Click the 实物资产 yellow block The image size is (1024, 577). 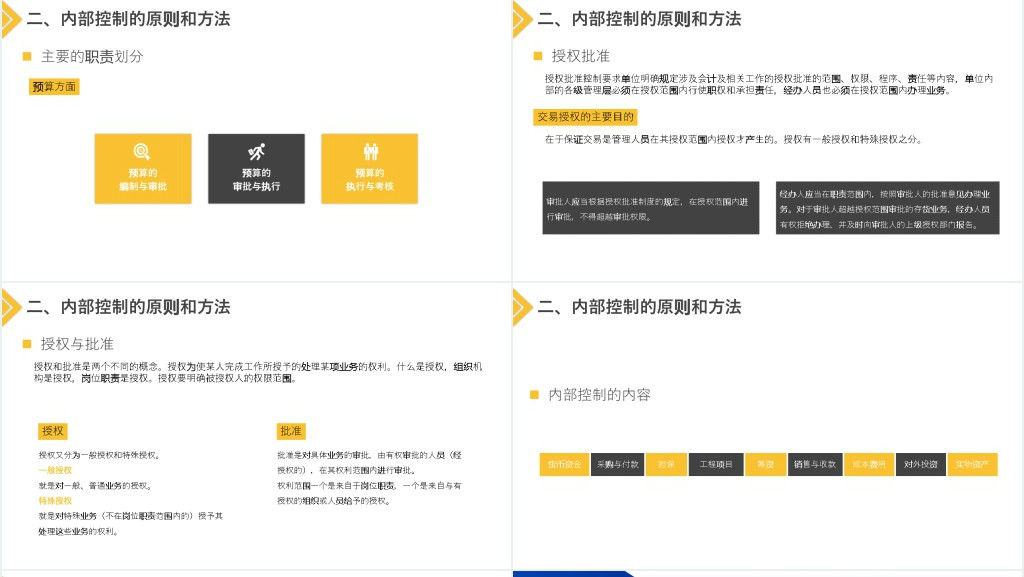pos(972,464)
